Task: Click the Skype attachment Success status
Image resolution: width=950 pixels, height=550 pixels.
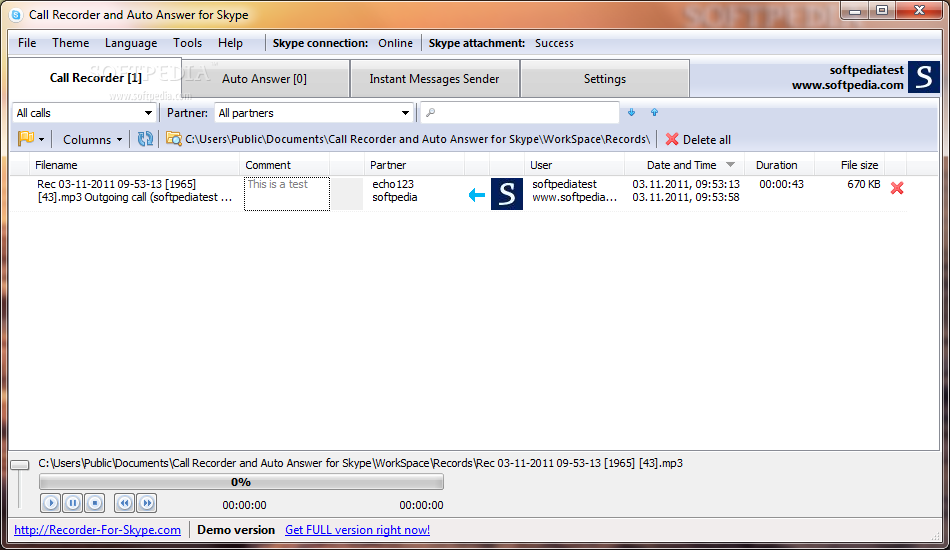Action: click(554, 43)
